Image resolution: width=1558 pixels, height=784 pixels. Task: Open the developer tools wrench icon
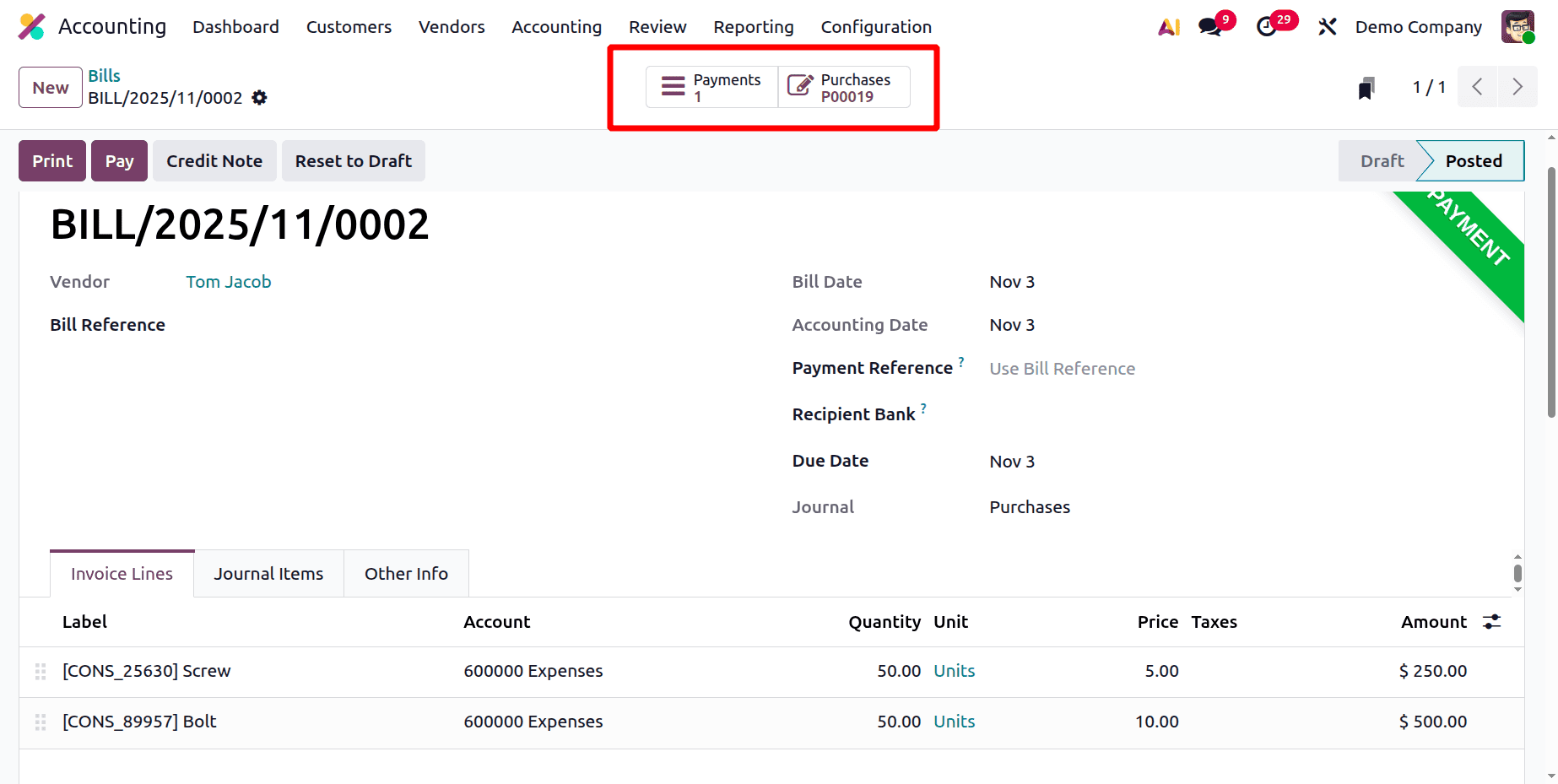point(1327,26)
